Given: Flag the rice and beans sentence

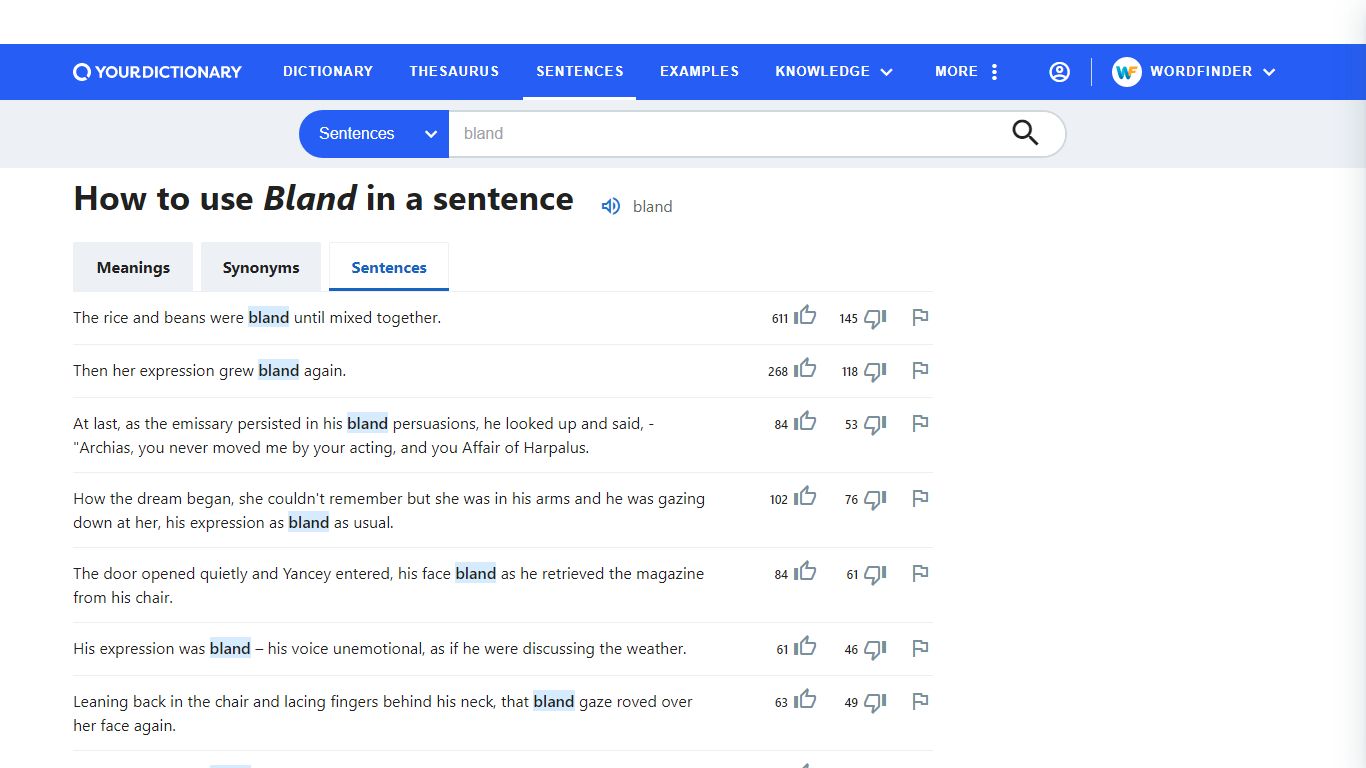Looking at the screenshot, I should point(920,318).
